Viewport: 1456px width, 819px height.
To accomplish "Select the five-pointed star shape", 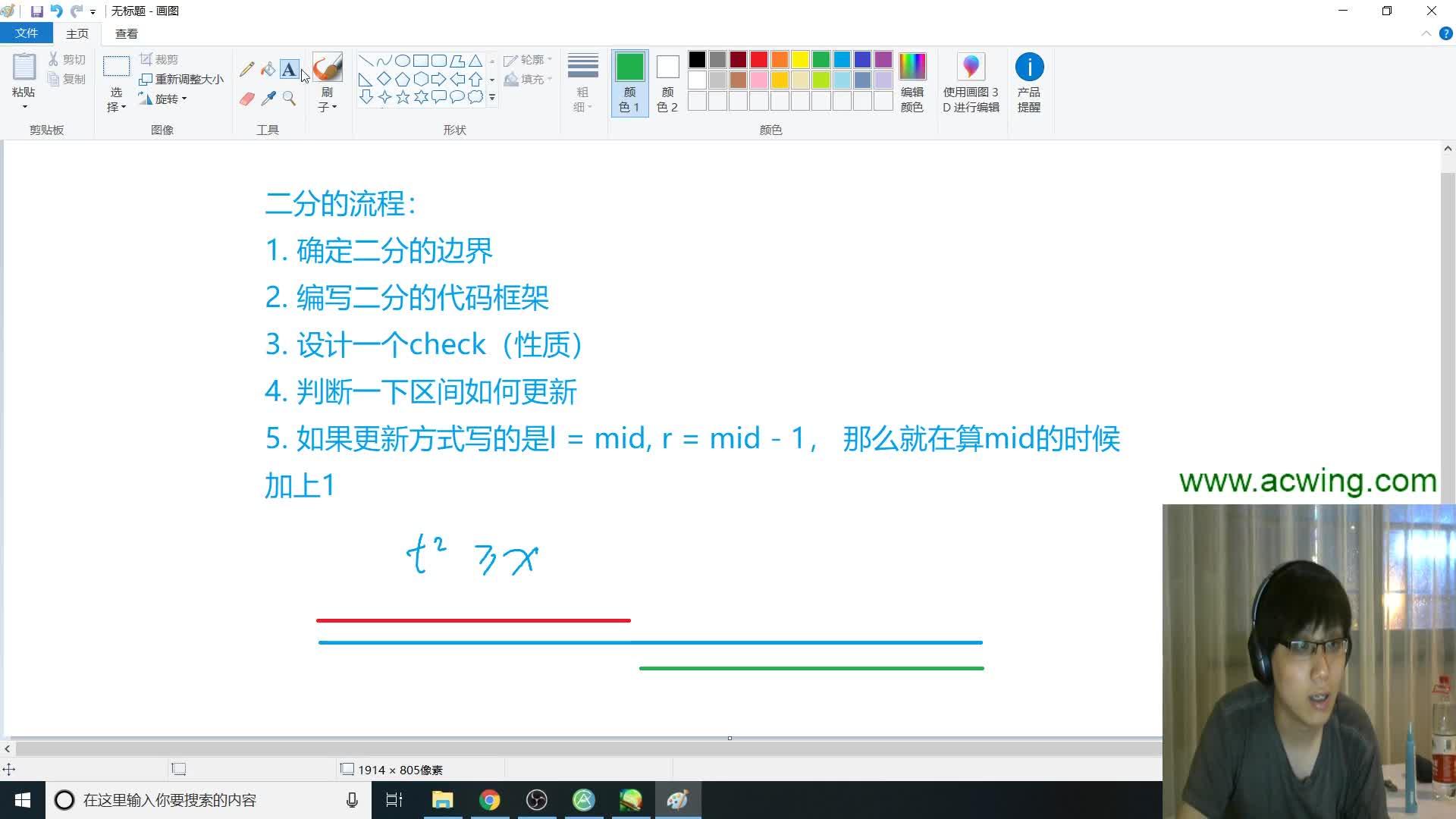I will coord(403,96).
